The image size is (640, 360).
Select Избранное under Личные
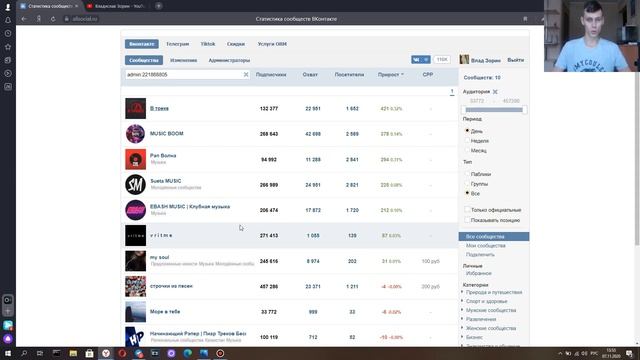tap(478, 273)
